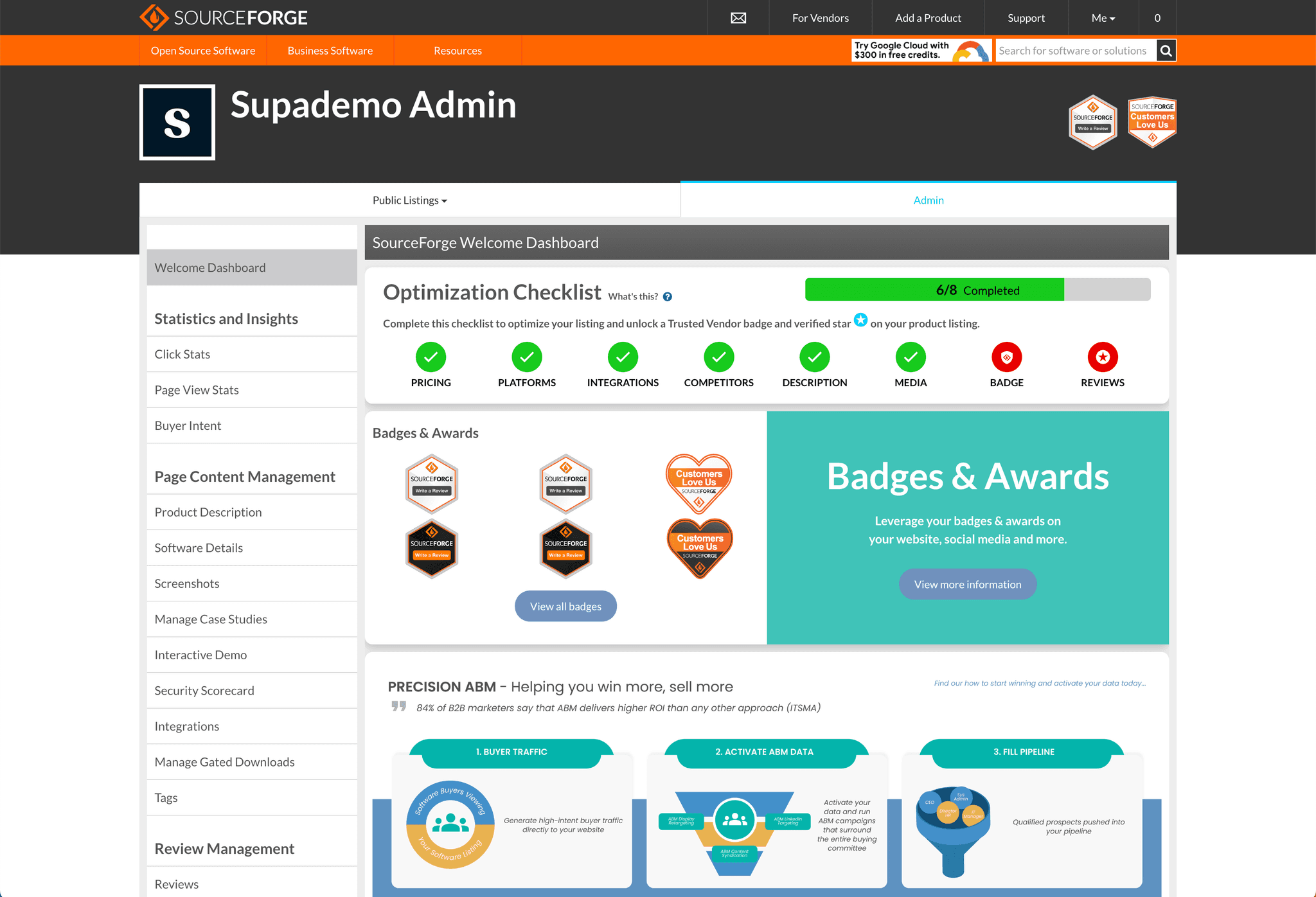This screenshot has width=1316, height=897.
Task: Click the header Customers Love Us badge
Action: [x=1152, y=122]
